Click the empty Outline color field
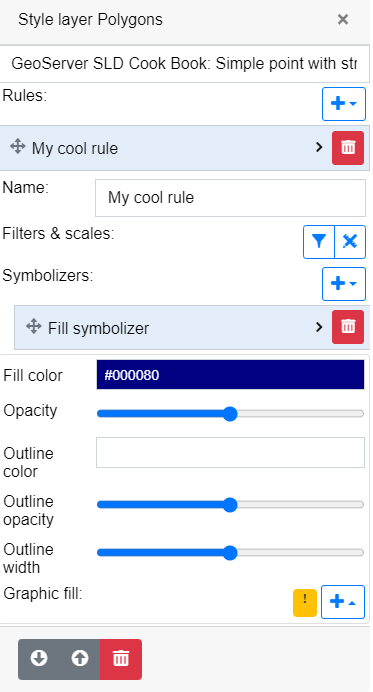Screen dimensions: 373x692 click(x=230, y=452)
